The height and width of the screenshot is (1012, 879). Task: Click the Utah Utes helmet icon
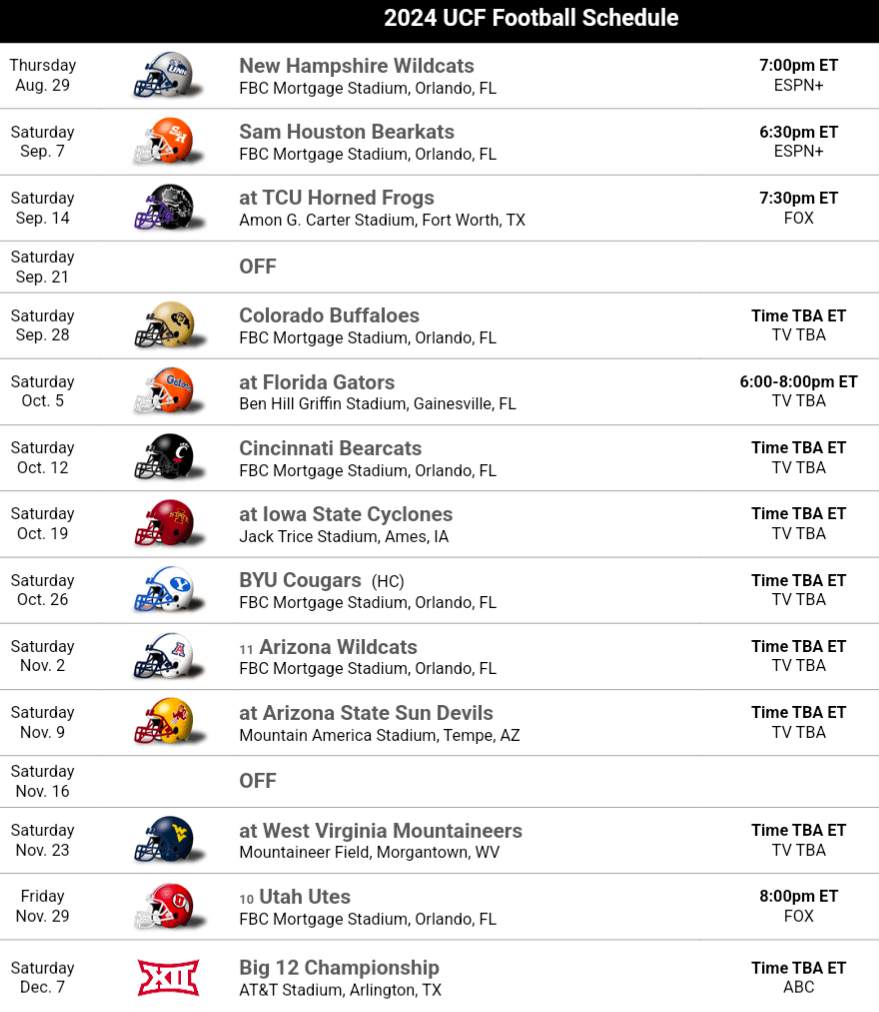[x=165, y=906]
